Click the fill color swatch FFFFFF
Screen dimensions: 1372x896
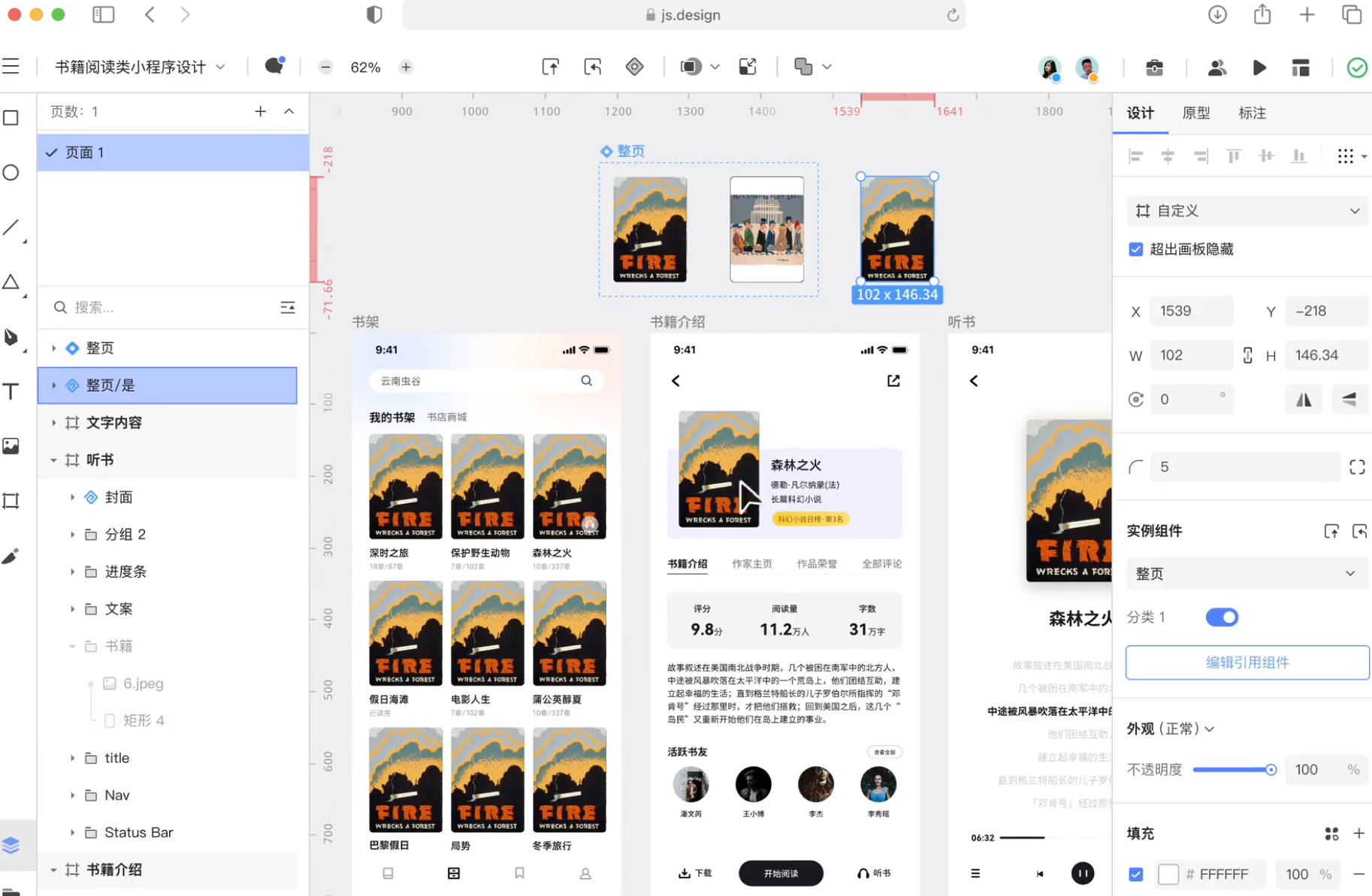pyautogui.click(x=1168, y=874)
